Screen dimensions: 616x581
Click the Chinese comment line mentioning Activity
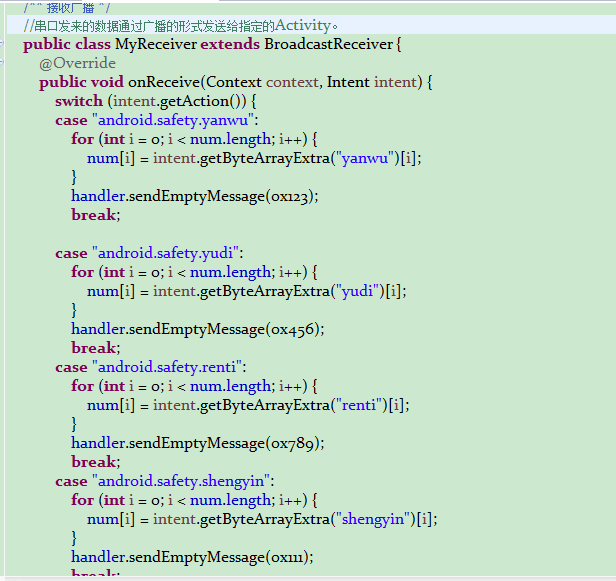(180, 25)
